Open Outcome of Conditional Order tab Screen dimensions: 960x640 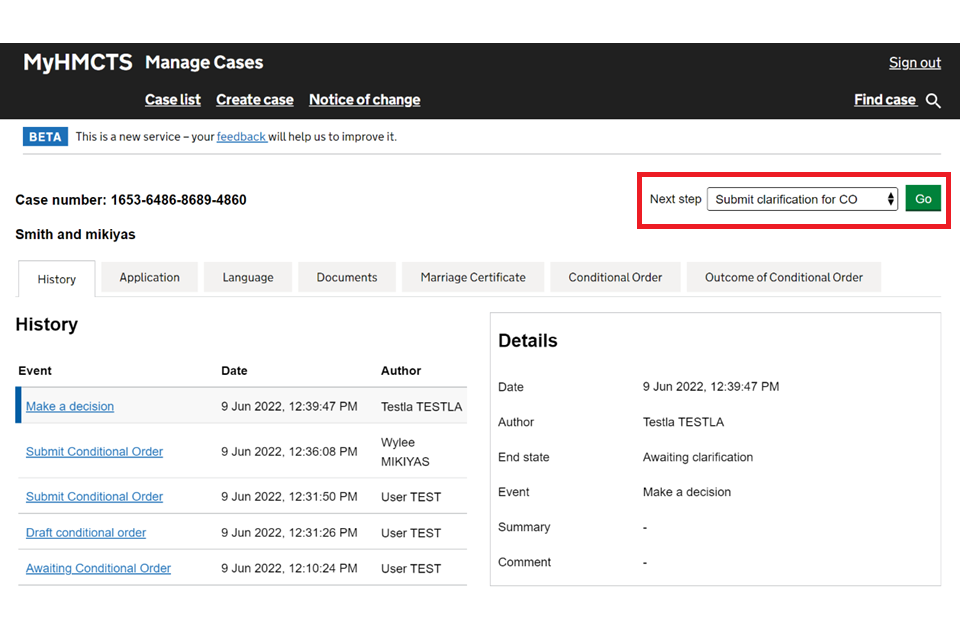click(783, 278)
